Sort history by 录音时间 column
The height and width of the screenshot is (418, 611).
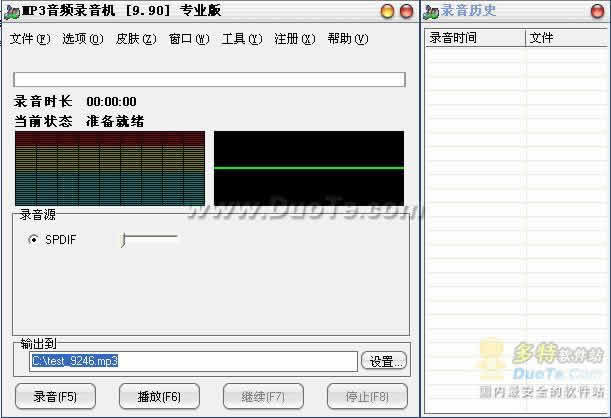pos(474,38)
